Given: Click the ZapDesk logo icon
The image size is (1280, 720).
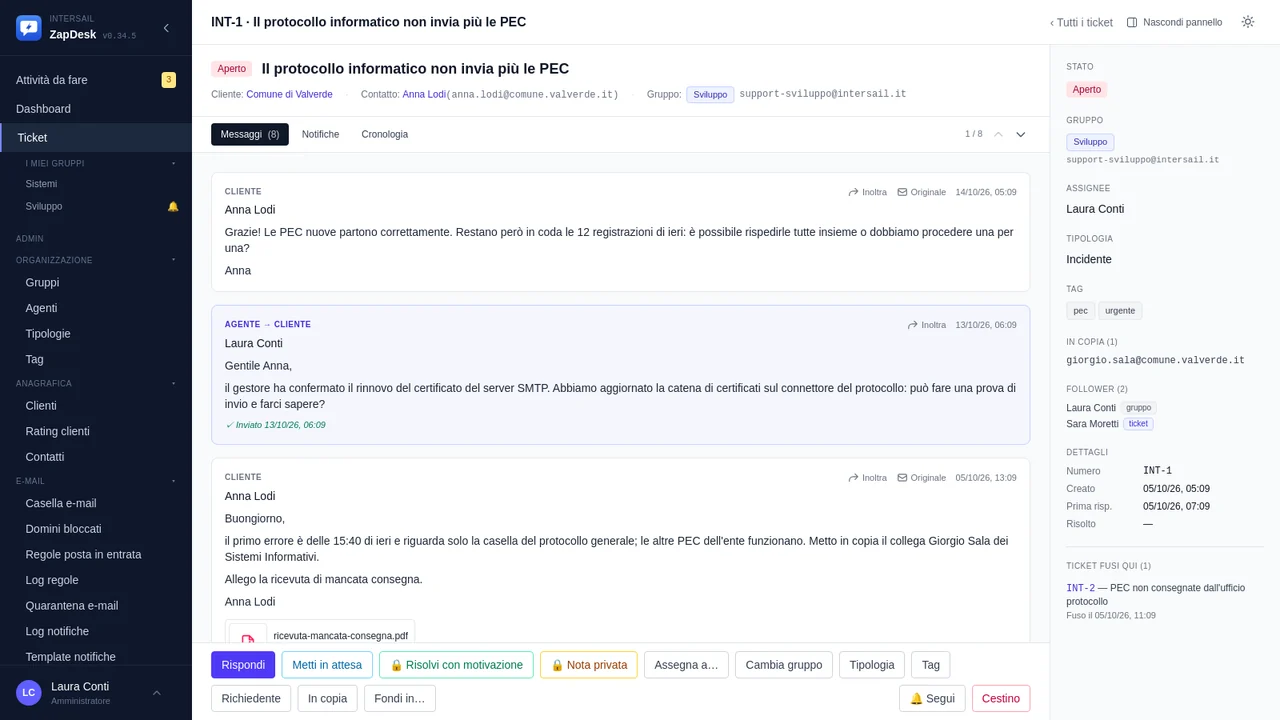Looking at the screenshot, I should click(29, 28).
